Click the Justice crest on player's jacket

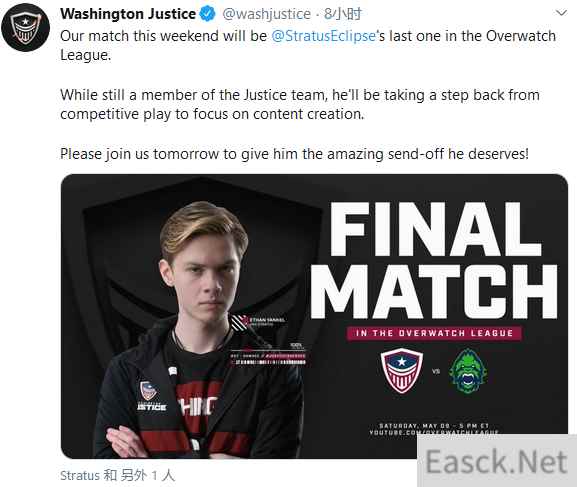pos(149,391)
